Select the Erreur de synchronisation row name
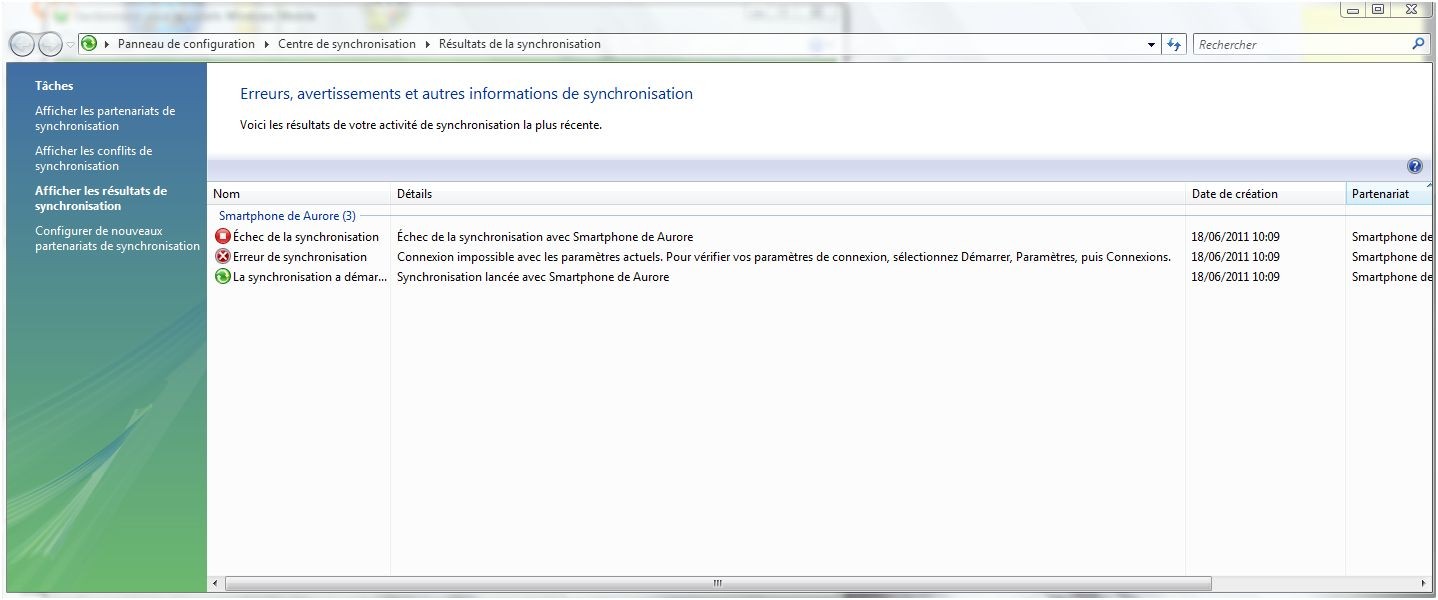The width and height of the screenshot is (1438, 600). click(300, 257)
